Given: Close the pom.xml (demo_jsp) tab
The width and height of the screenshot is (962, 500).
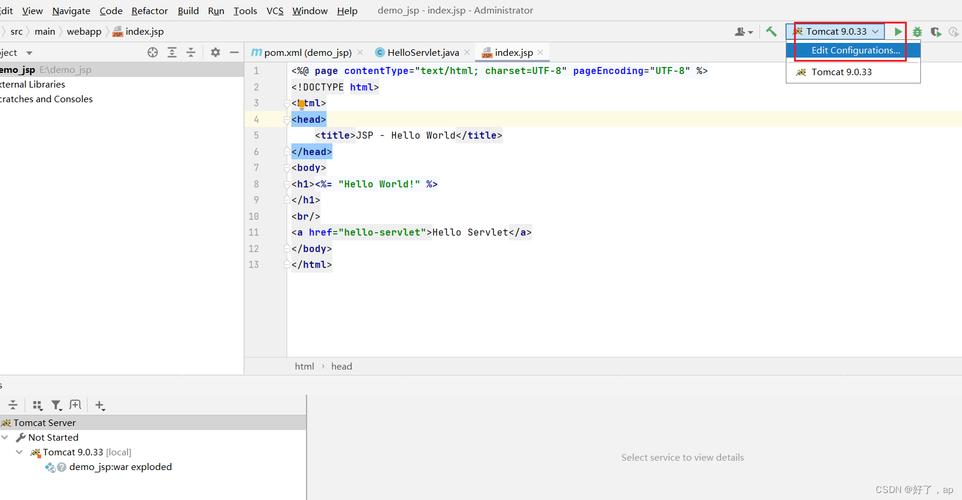Looking at the screenshot, I should pos(360,53).
